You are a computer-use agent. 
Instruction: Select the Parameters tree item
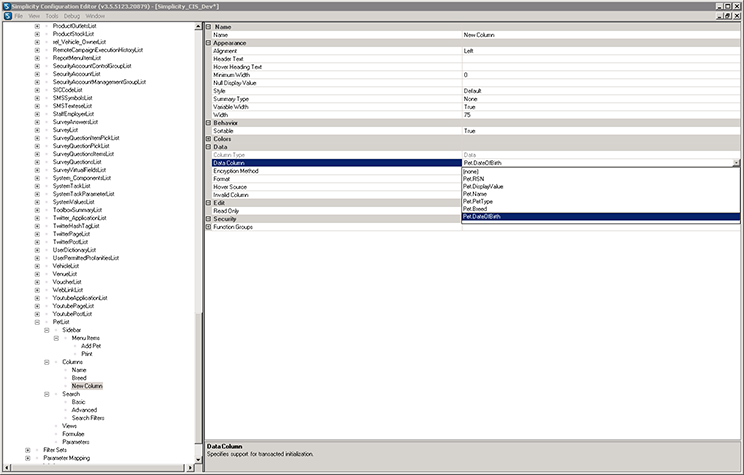(75, 442)
